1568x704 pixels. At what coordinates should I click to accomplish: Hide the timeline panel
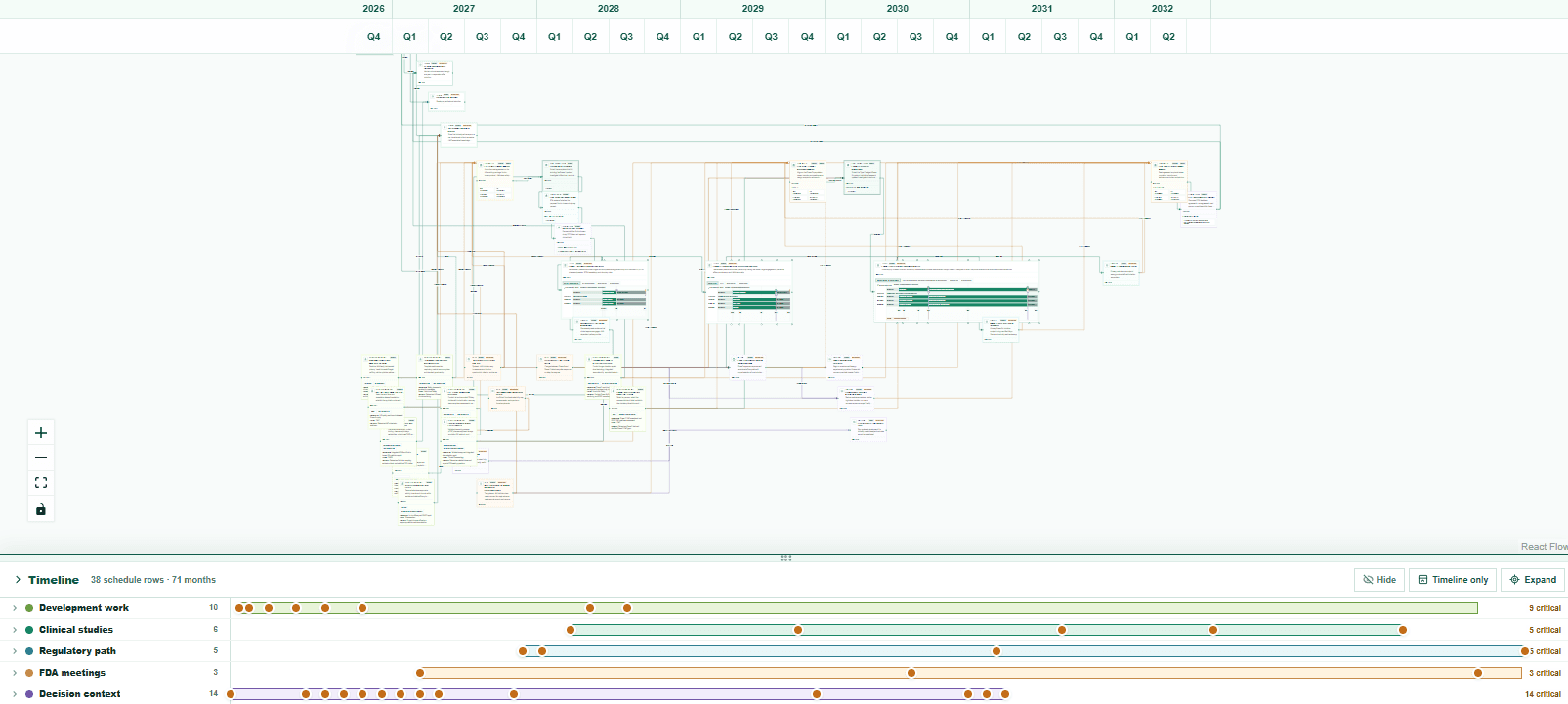pos(1379,580)
